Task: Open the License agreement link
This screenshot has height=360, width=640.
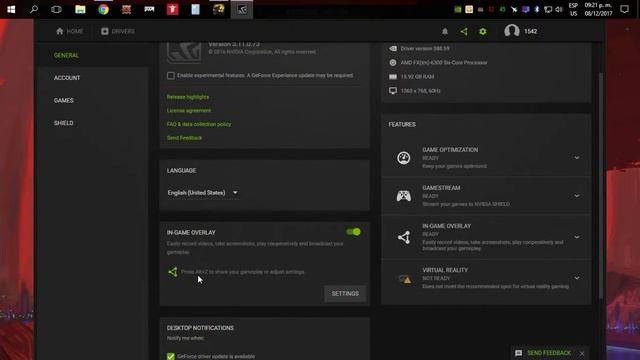Action: [x=189, y=111]
